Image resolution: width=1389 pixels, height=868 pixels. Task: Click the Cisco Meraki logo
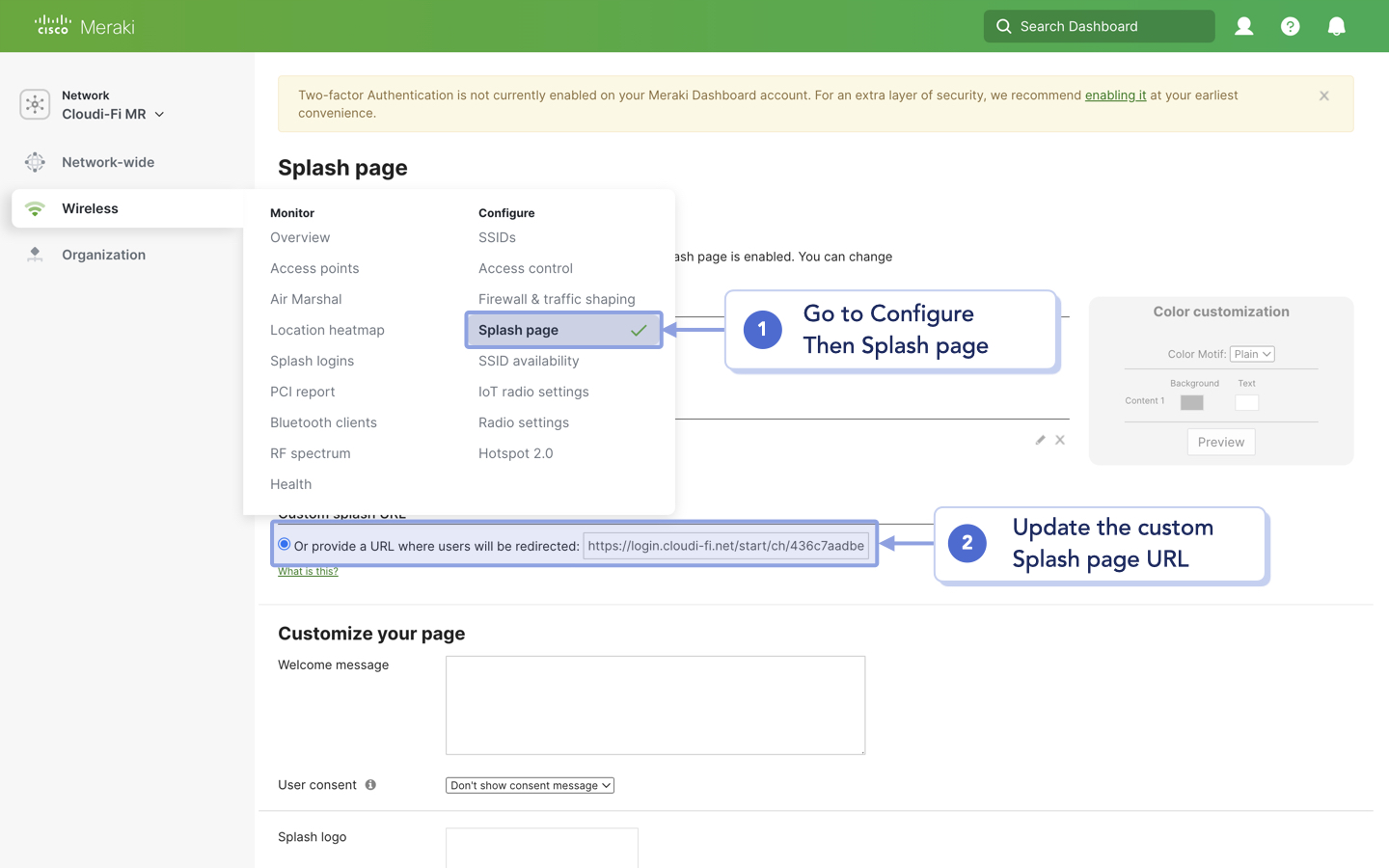83,26
